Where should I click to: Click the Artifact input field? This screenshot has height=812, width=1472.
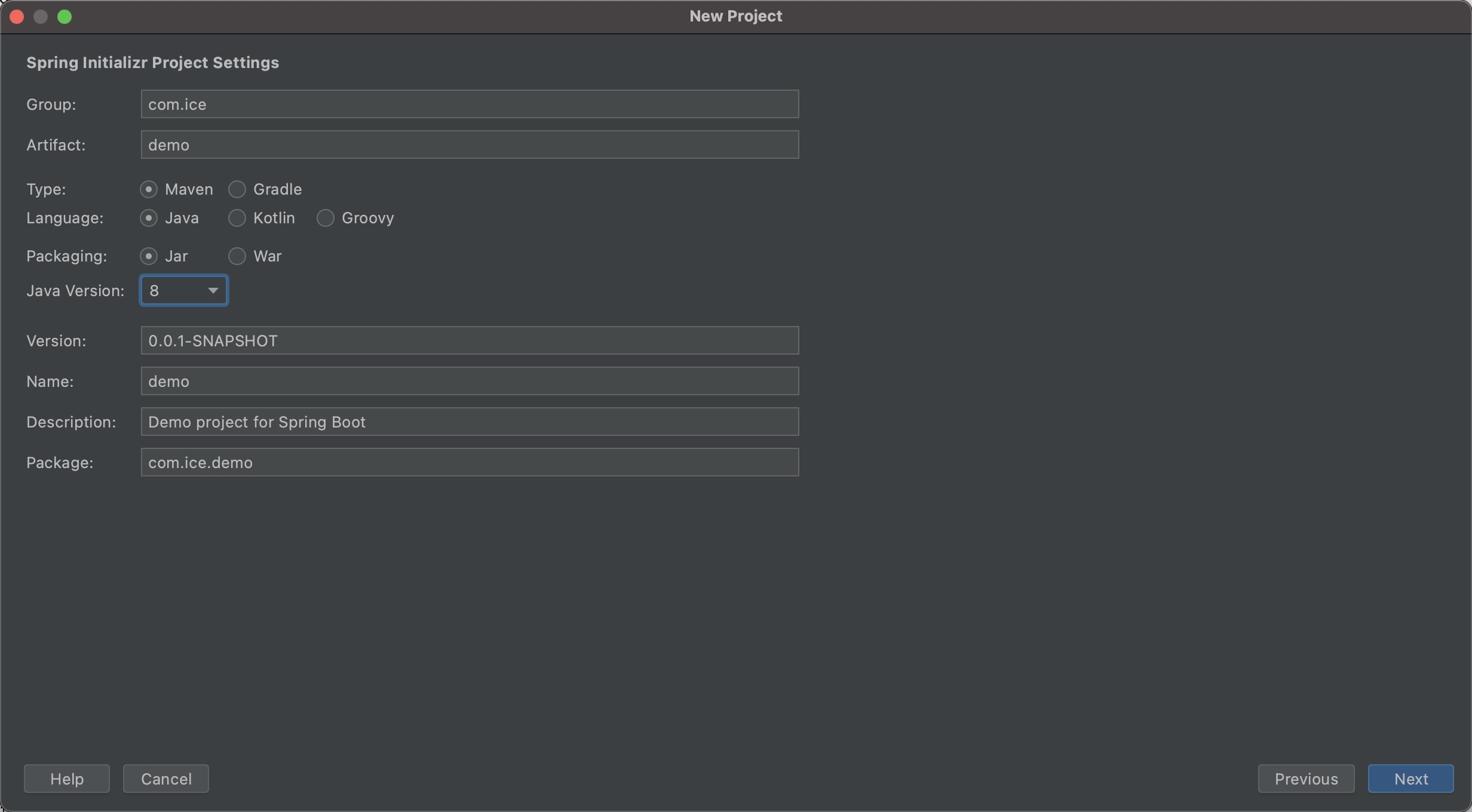[470, 144]
